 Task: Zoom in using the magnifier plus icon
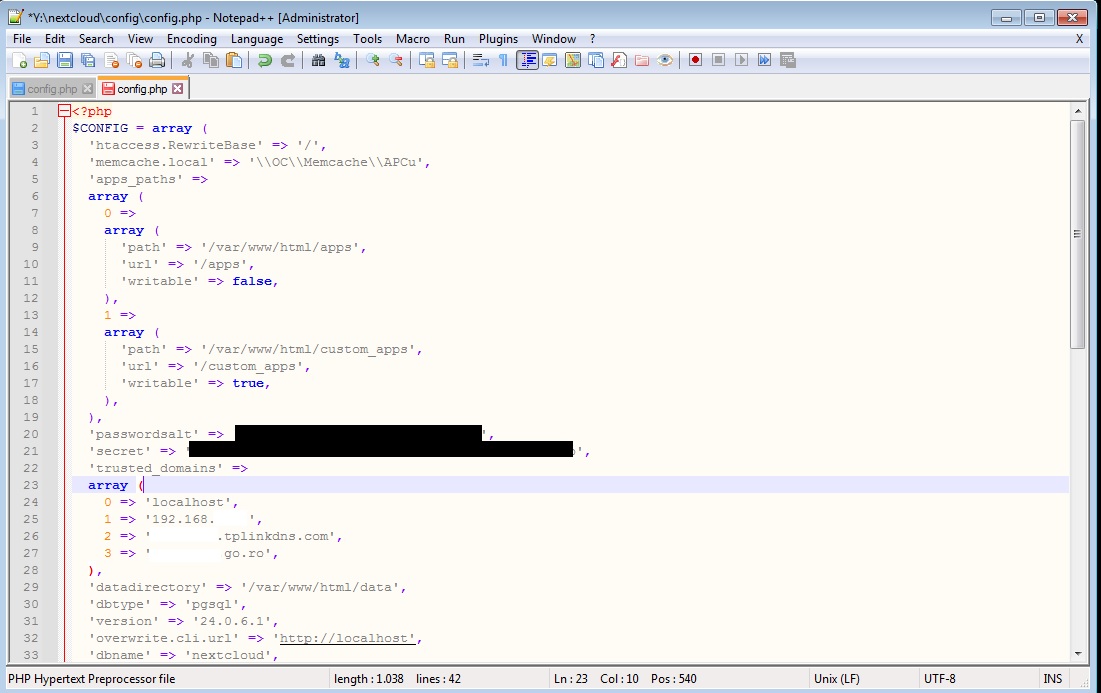point(373,60)
